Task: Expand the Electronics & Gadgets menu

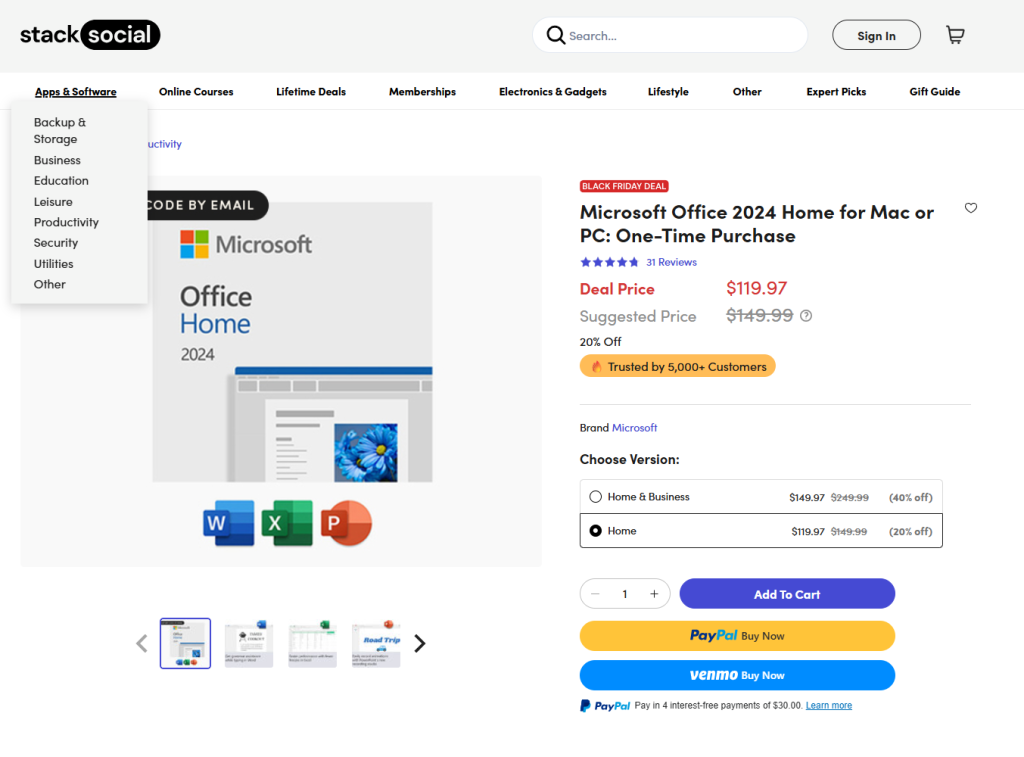Action: (x=552, y=92)
